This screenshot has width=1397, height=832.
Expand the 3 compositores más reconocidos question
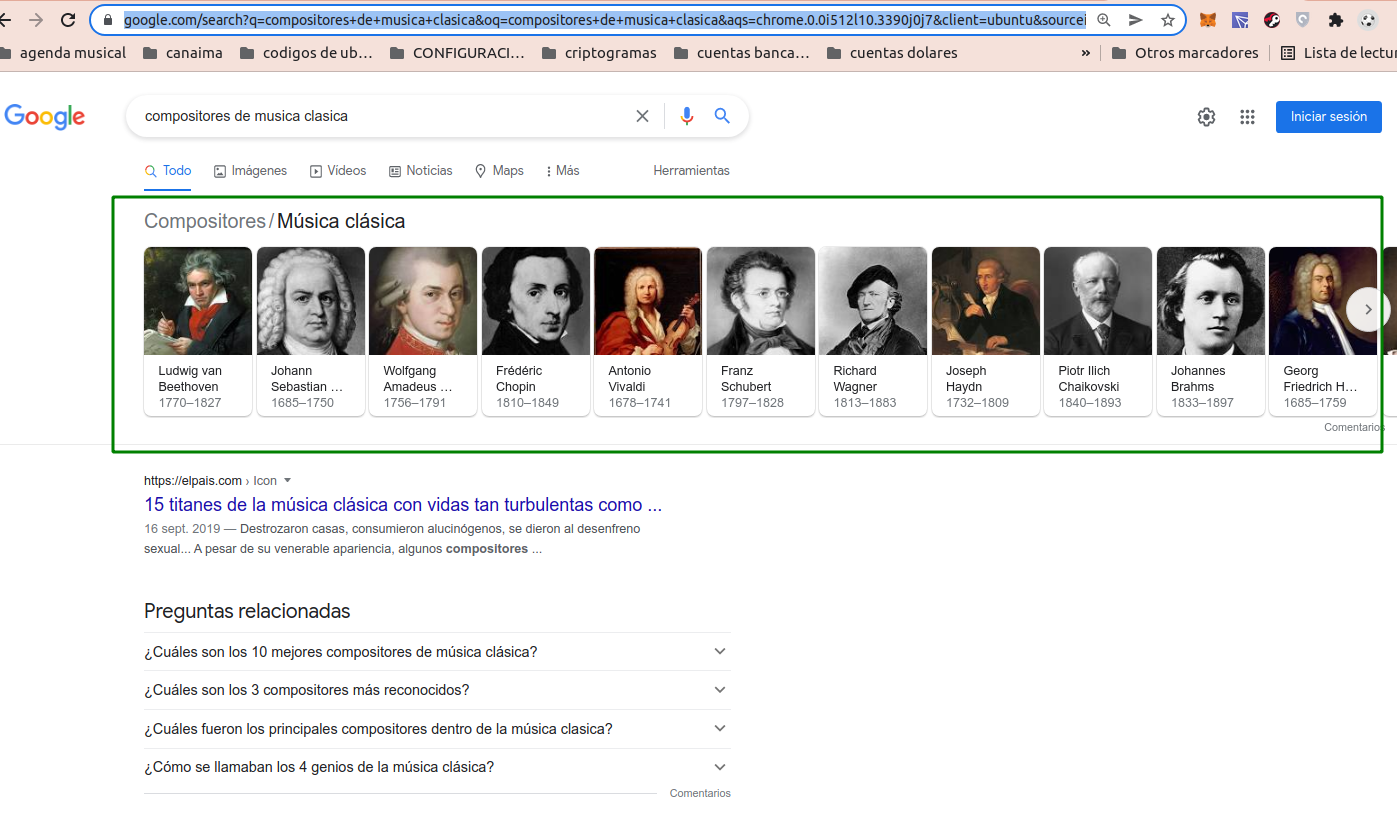pyautogui.click(x=719, y=690)
